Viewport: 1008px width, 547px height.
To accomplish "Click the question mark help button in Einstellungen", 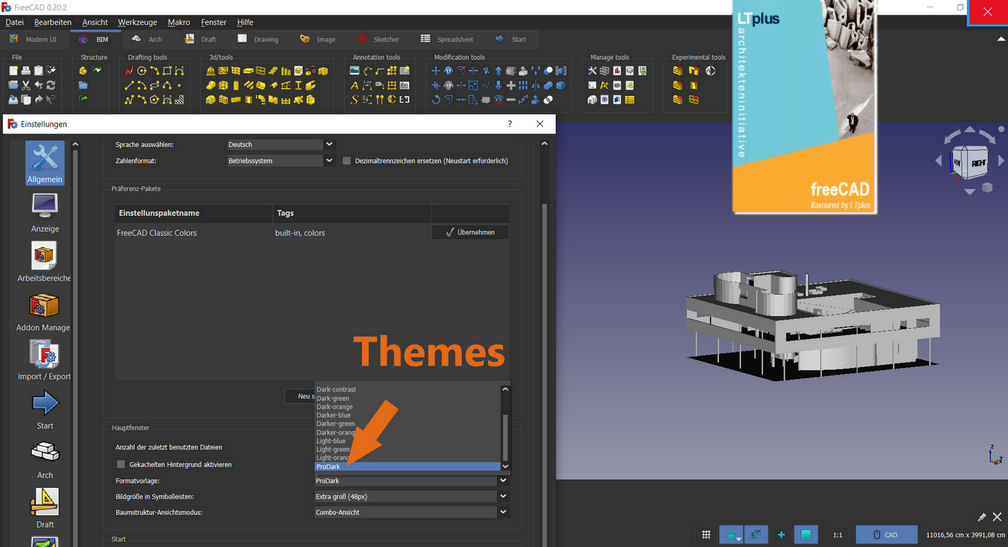I will click(510, 124).
